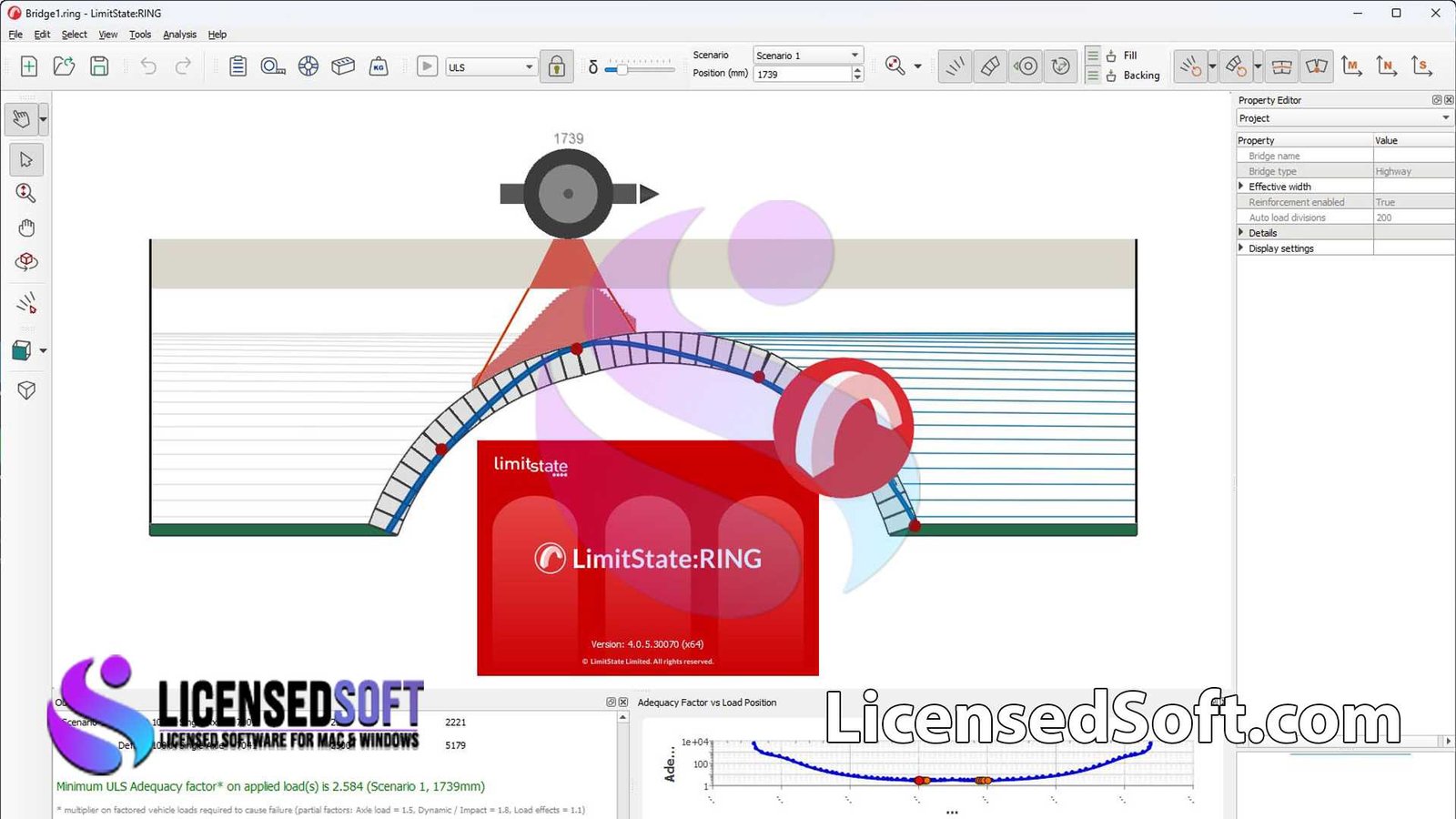Screen dimensions: 1456x819
Task: Close the Property Editor panel
Action: tap(1449, 100)
